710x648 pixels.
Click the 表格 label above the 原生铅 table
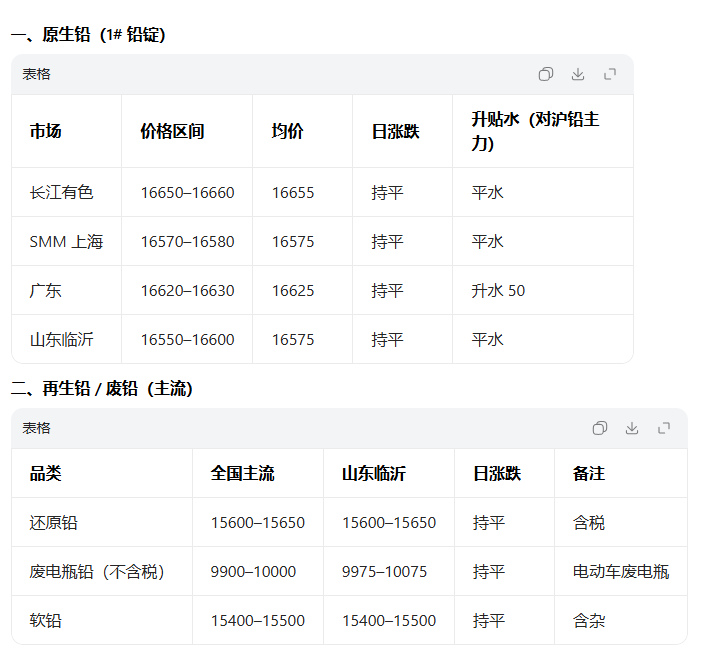coord(37,74)
